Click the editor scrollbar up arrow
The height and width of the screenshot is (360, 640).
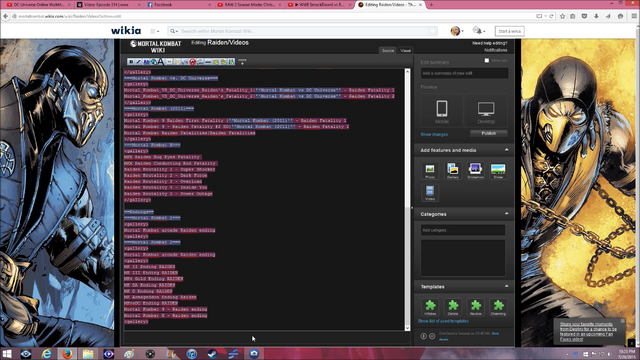point(407,71)
